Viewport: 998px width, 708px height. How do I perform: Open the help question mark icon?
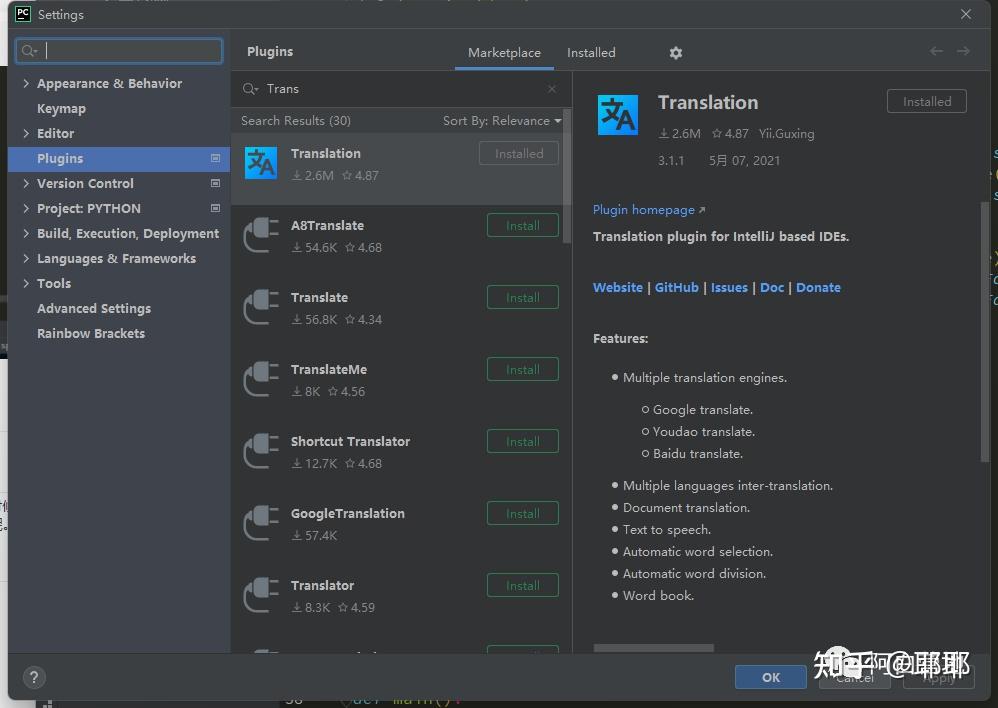[x=34, y=677]
